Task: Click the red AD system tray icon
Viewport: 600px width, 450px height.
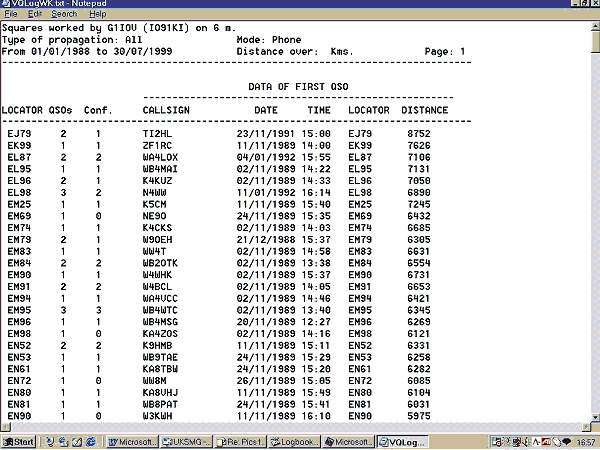Action: coord(546,442)
